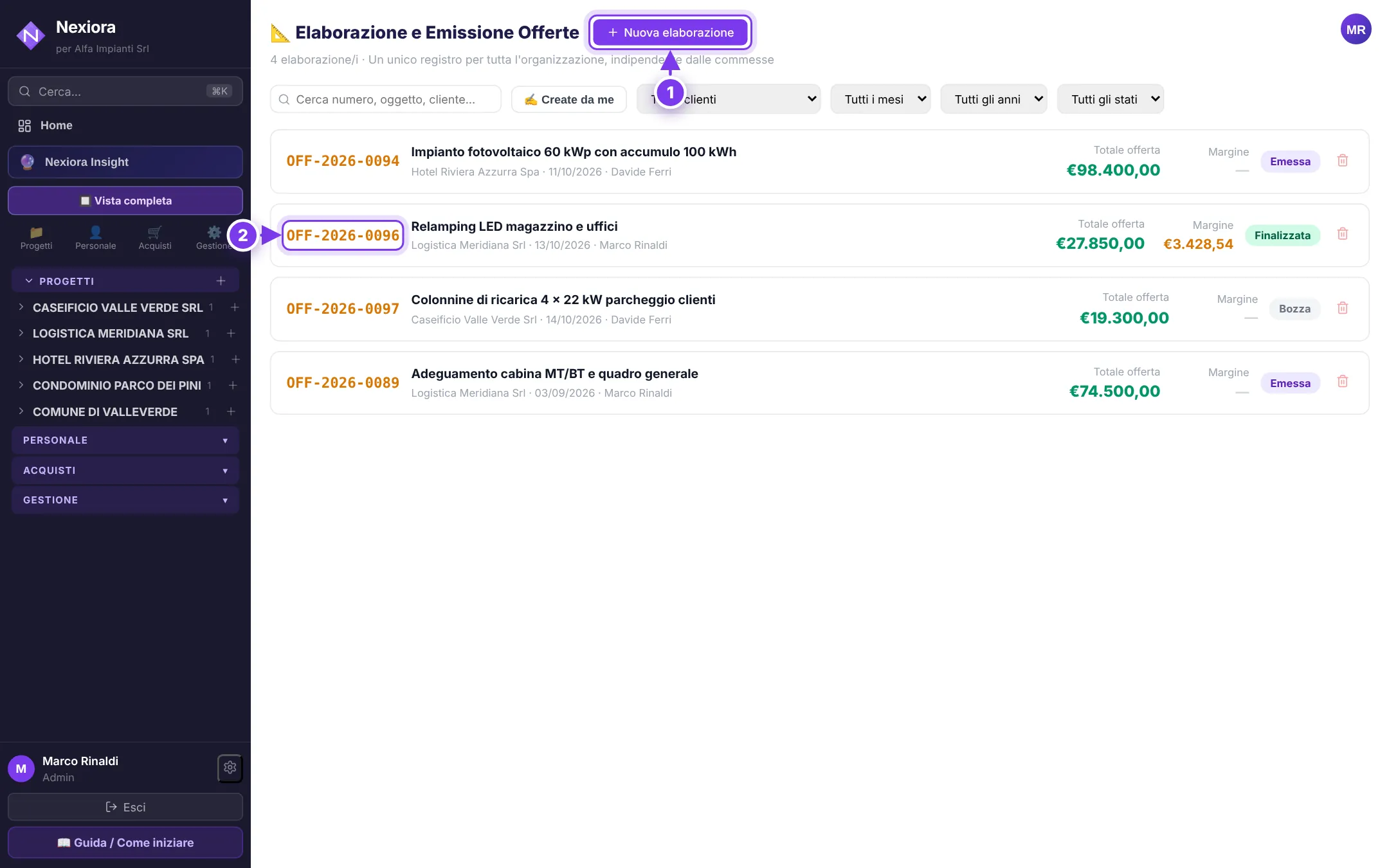Focus Cerca numero, oggetto, cliente field
The width and height of the screenshot is (1389, 868).
pos(386,99)
